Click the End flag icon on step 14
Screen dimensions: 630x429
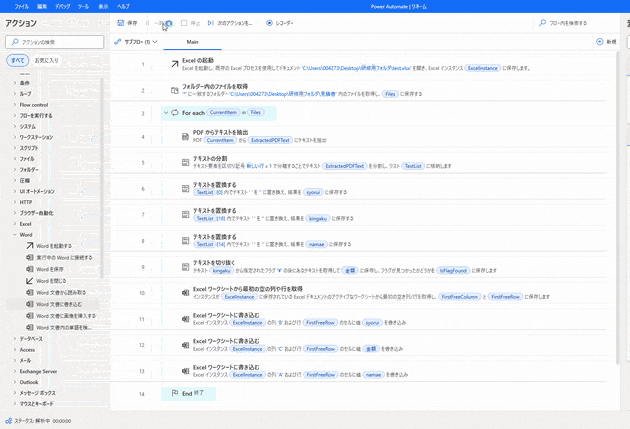(175, 393)
